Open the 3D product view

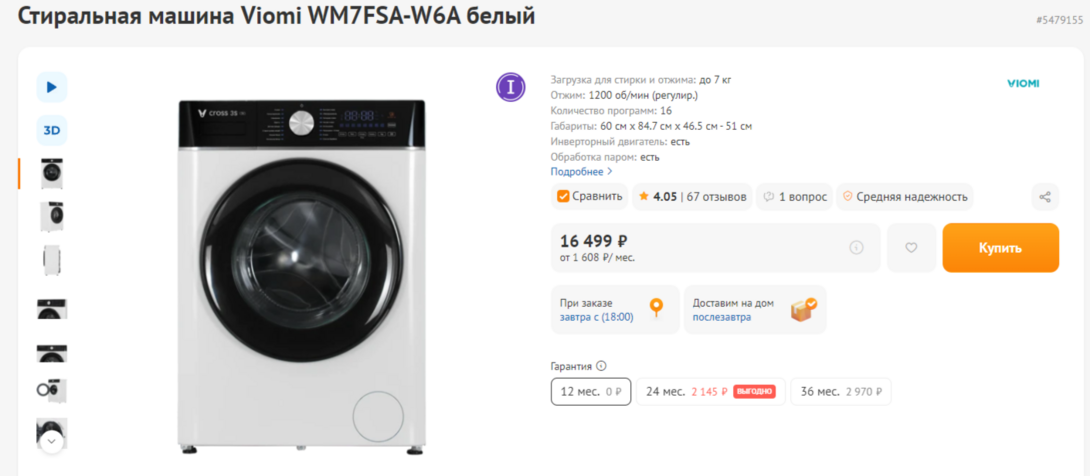pyautogui.click(x=51, y=130)
